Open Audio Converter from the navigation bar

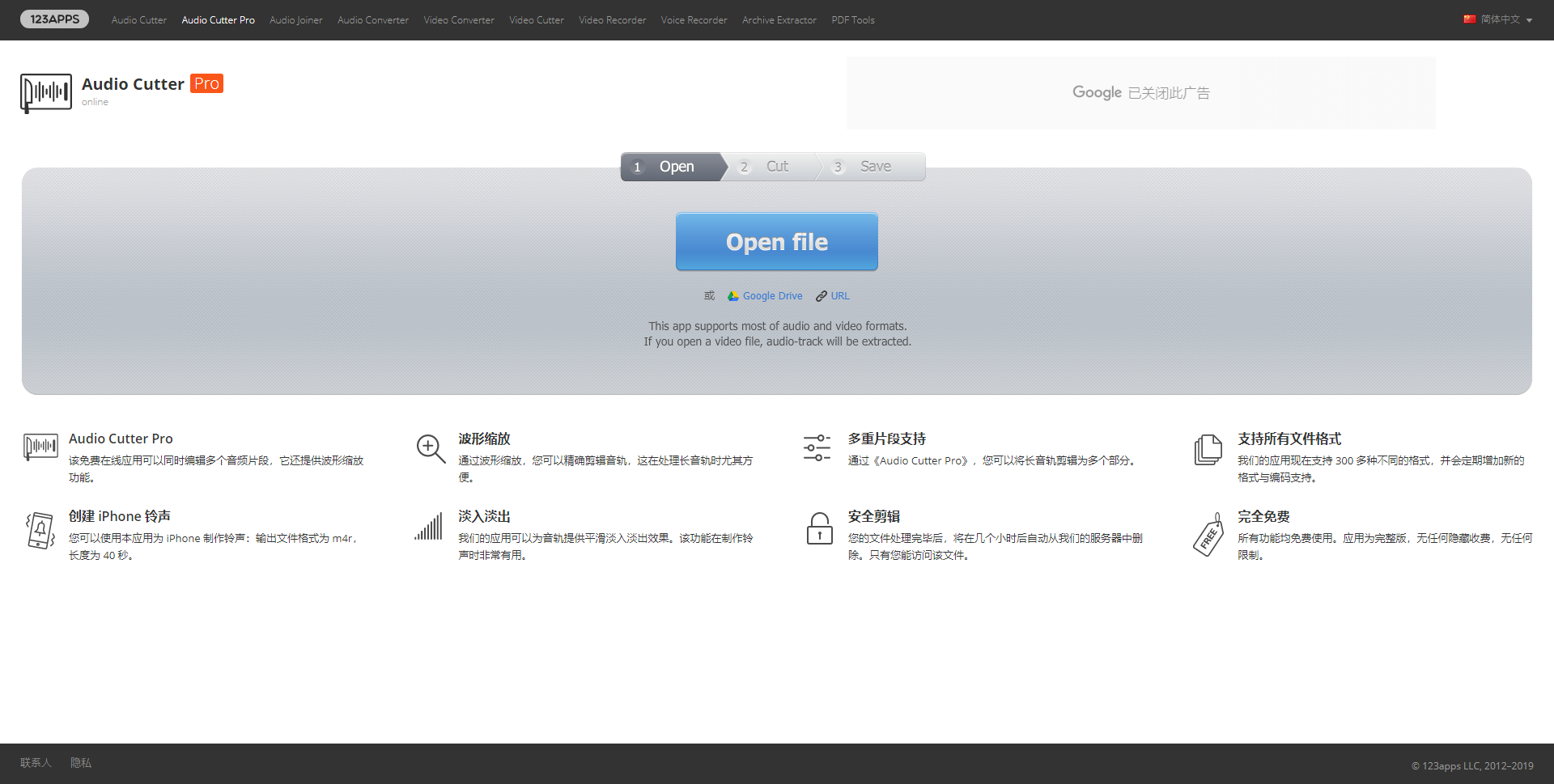point(373,20)
